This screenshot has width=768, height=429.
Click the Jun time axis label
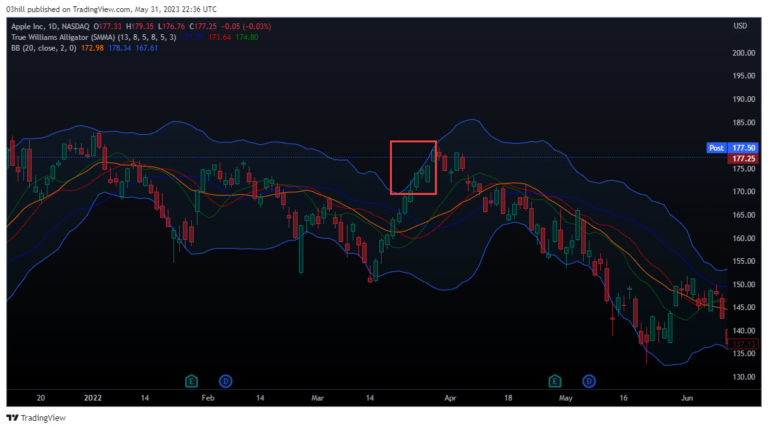click(687, 398)
